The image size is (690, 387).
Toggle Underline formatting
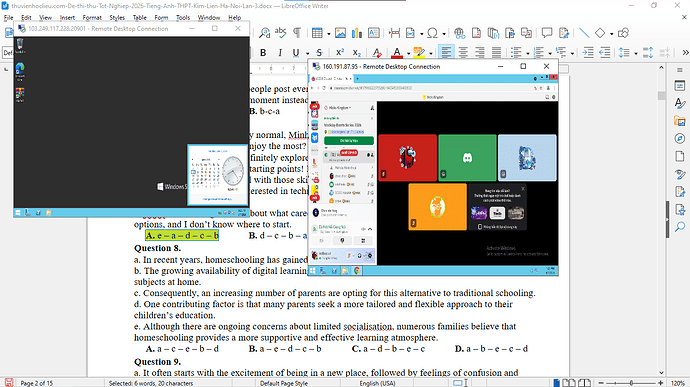point(296,53)
